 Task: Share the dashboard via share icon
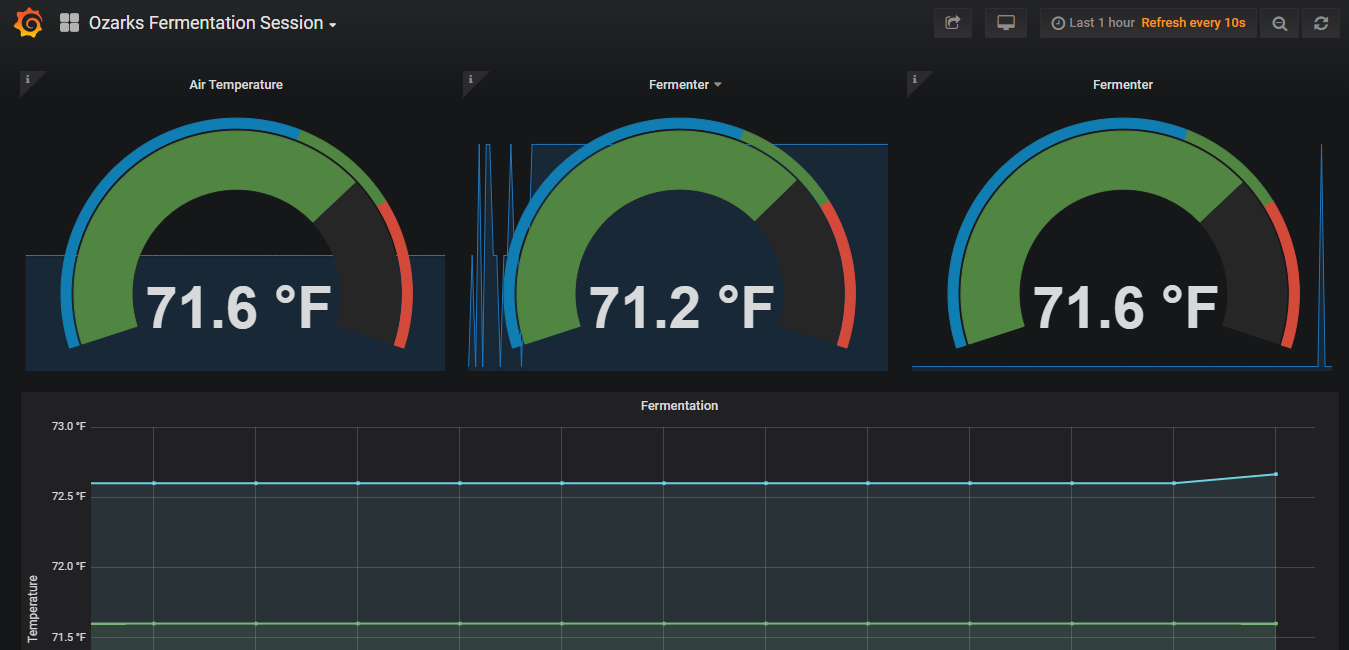pyautogui.click(x=953, y=23)
